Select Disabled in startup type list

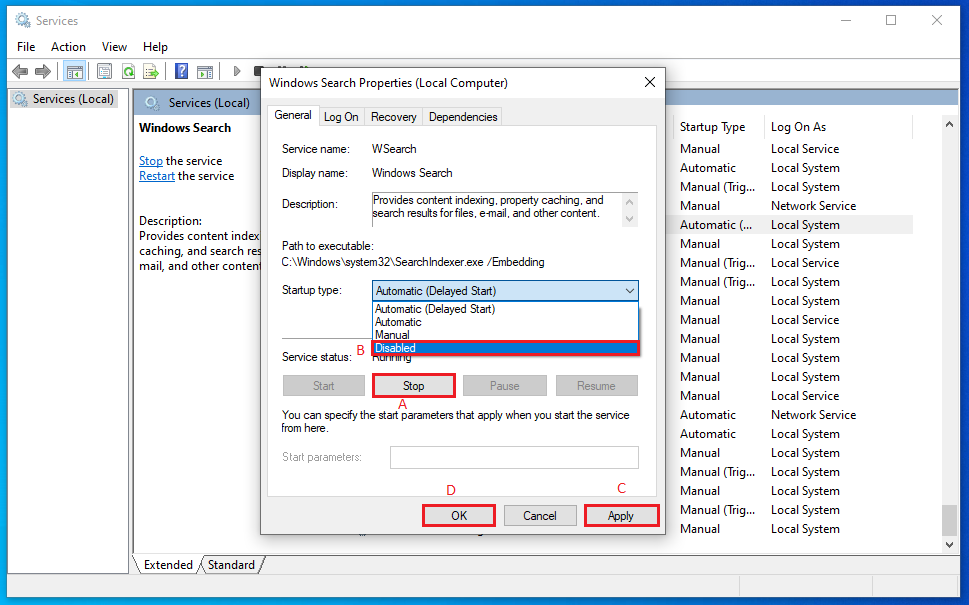504,348
